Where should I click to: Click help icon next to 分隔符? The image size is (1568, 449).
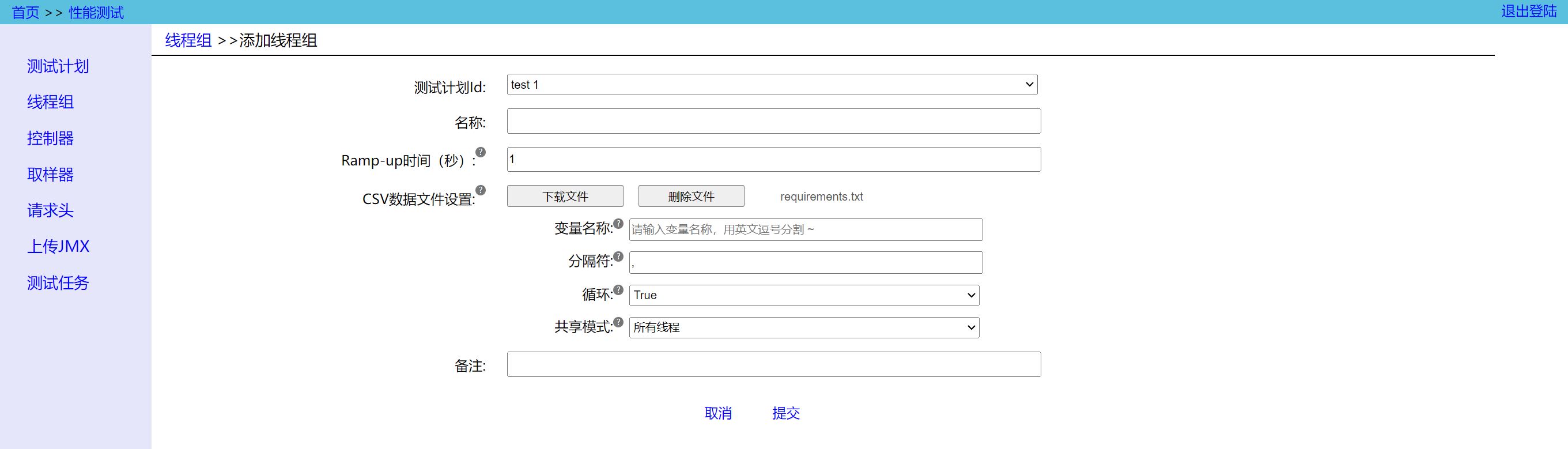pos(618,256)
